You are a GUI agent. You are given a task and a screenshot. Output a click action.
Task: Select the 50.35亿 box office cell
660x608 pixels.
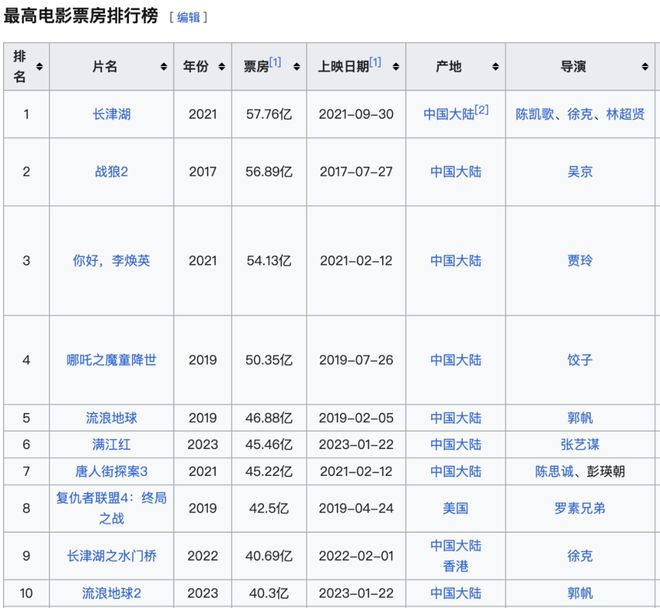coord(269,360)
